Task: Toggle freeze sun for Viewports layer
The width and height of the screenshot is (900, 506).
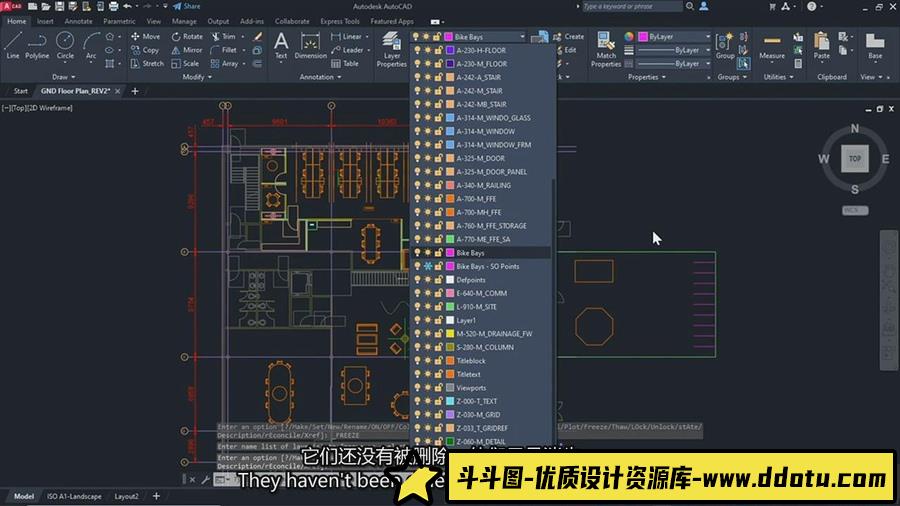Action: coord(428,388)
